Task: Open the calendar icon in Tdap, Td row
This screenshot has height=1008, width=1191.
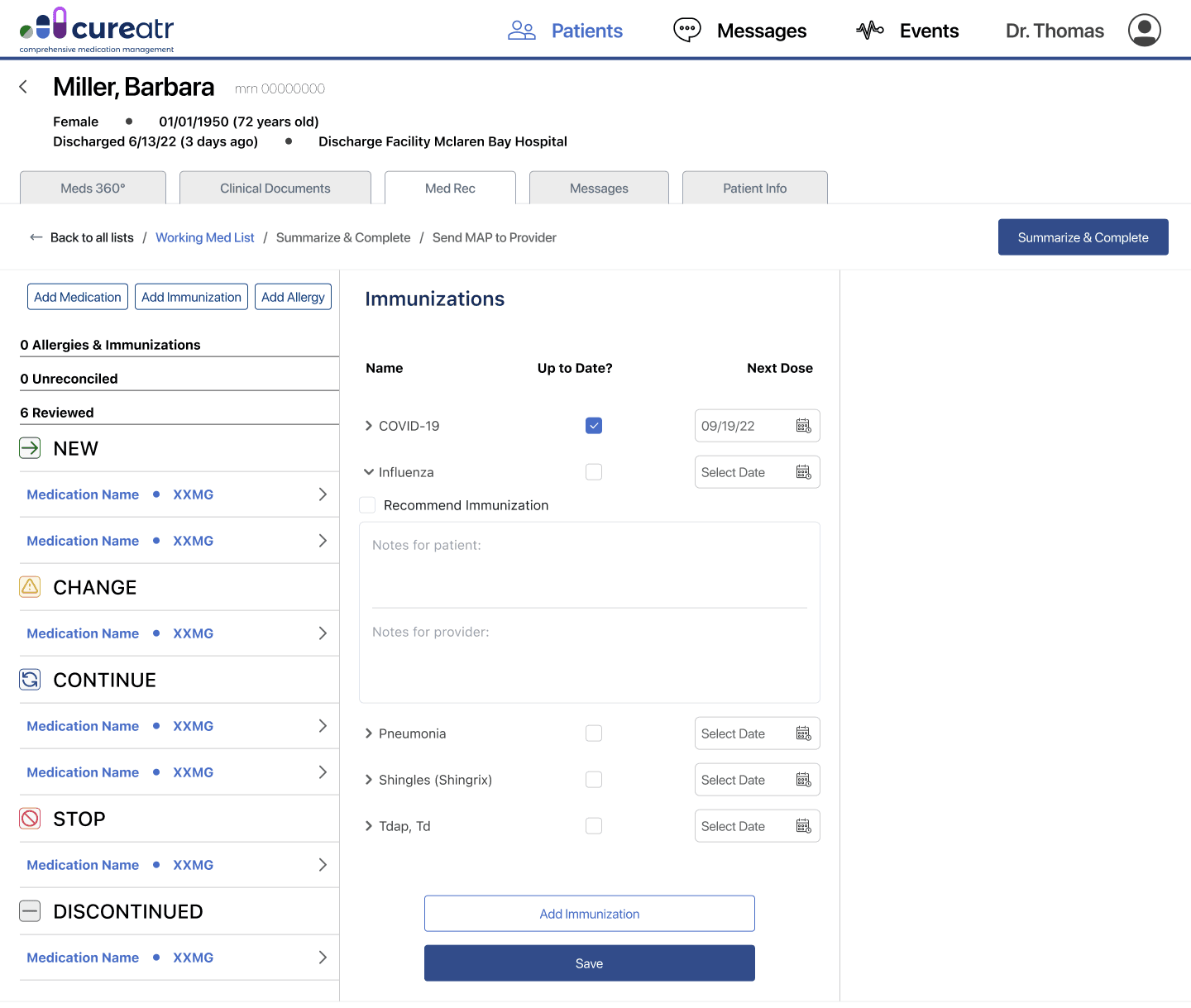Action: pos(804,826)
